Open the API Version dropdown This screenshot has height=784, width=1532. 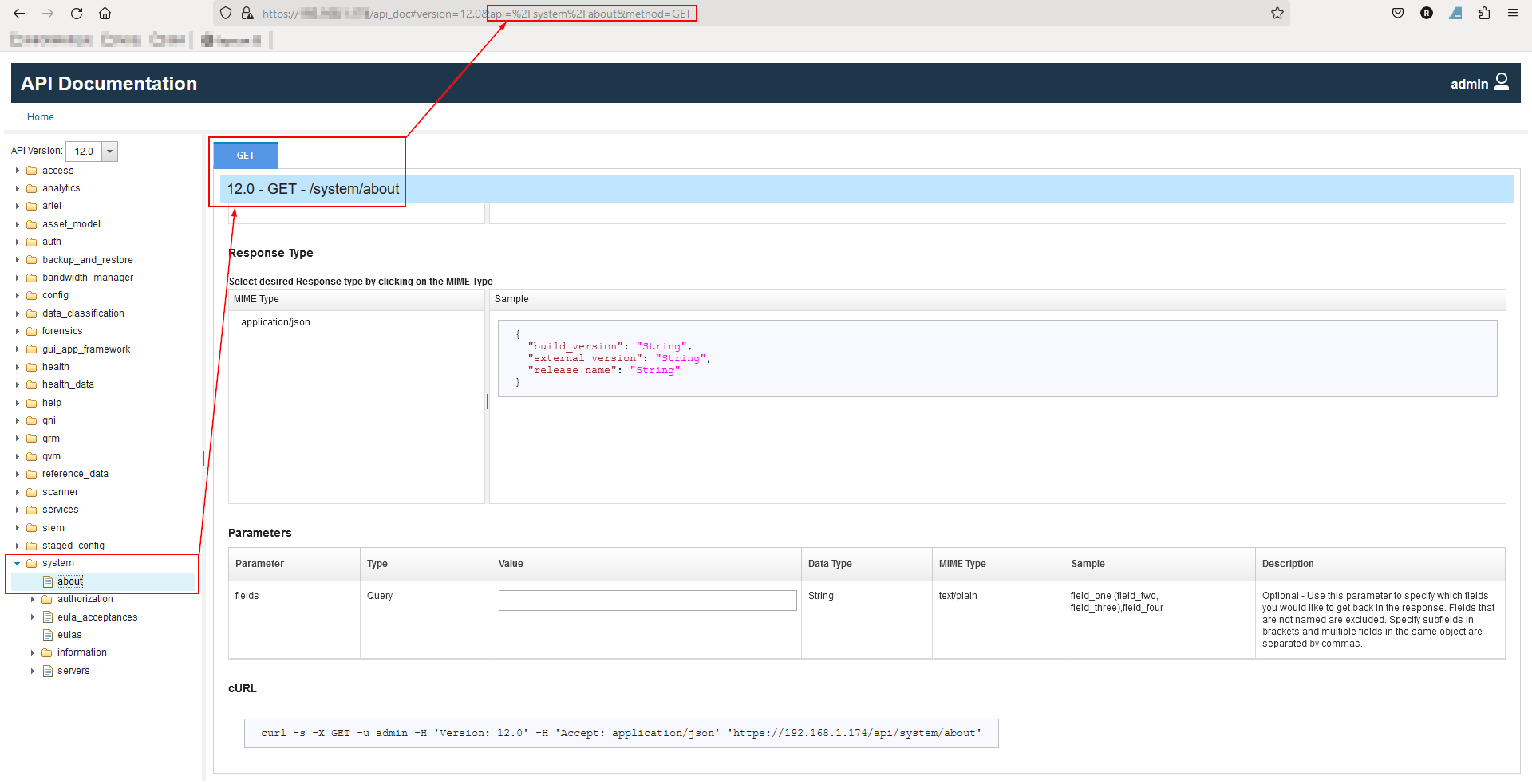click(x=110, y=151)
